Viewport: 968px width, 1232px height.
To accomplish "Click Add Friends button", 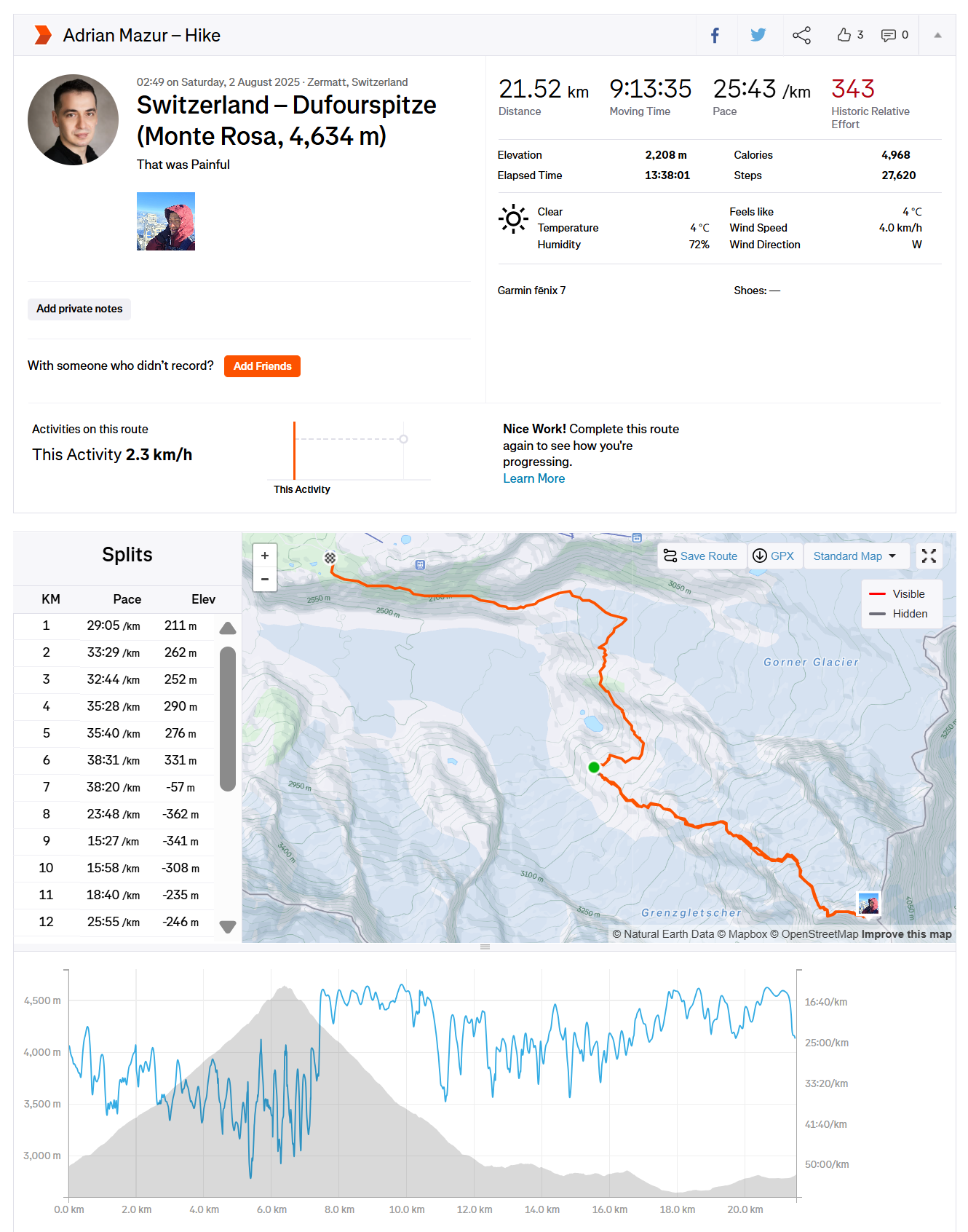I will [x=262, y=366].
